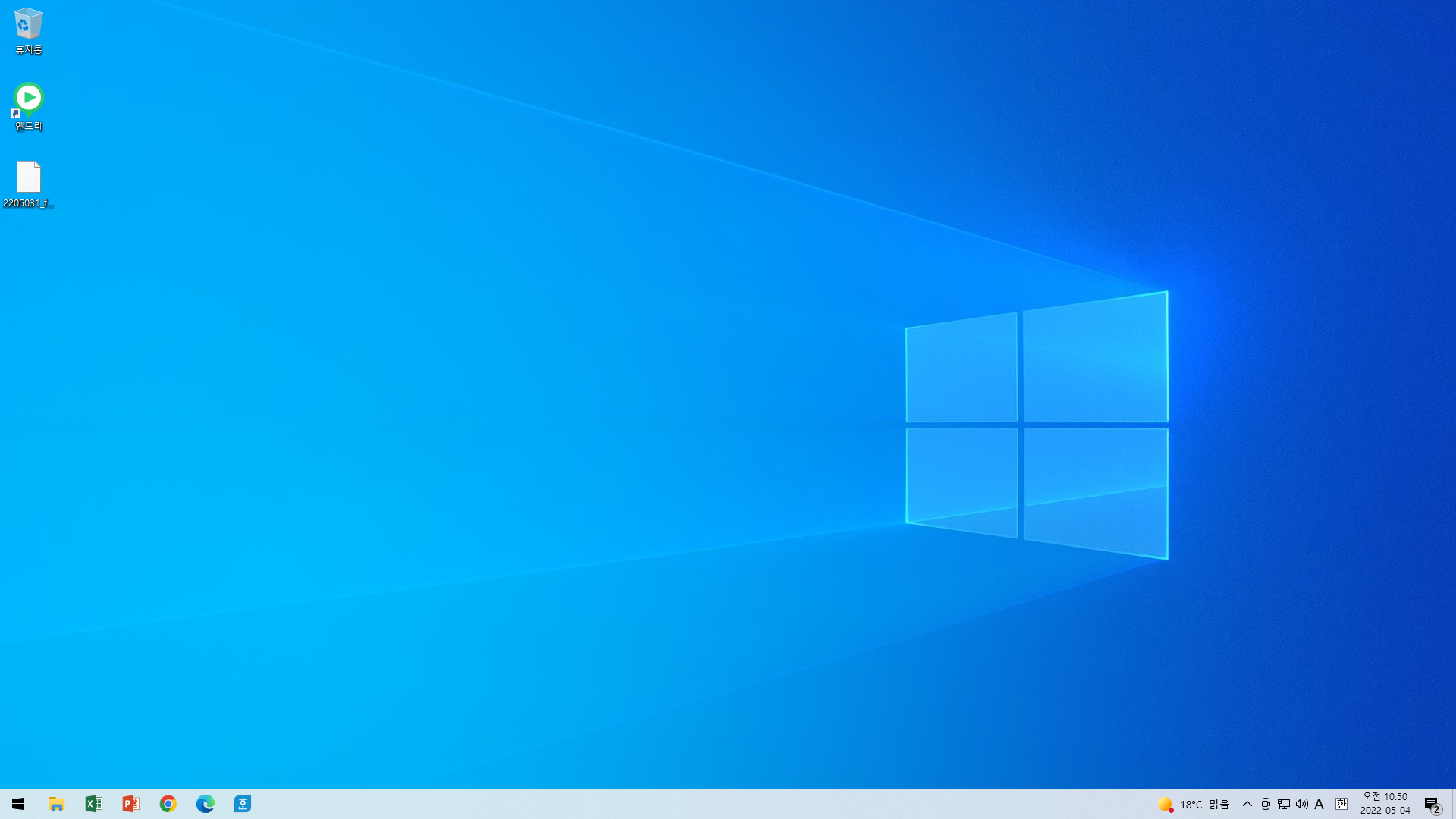This screenshot has height=819, width=1456.
Task: Open the network status tray icon
Action: tap(1283, 804)
